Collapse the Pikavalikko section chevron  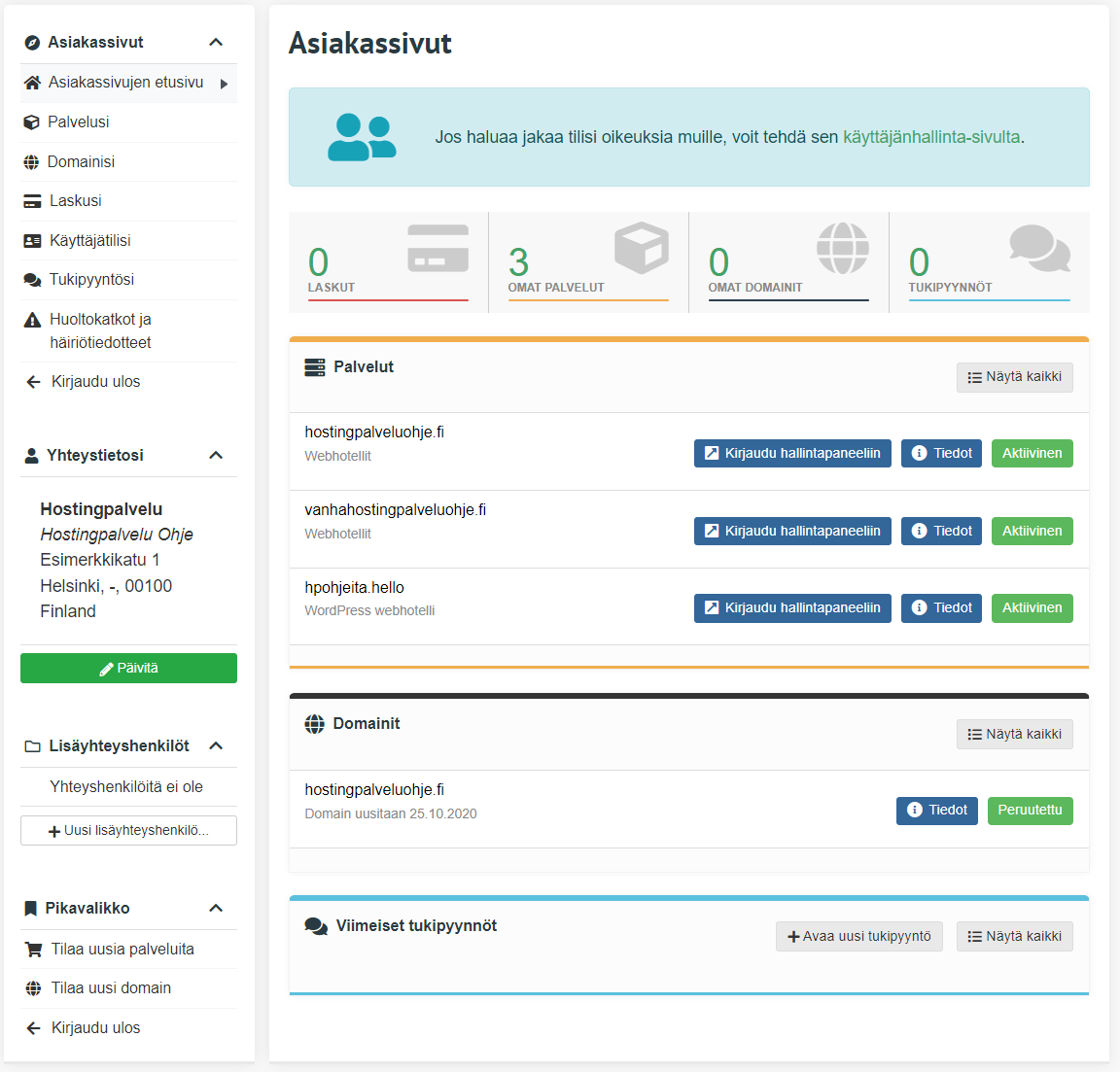tap(216, 909)
